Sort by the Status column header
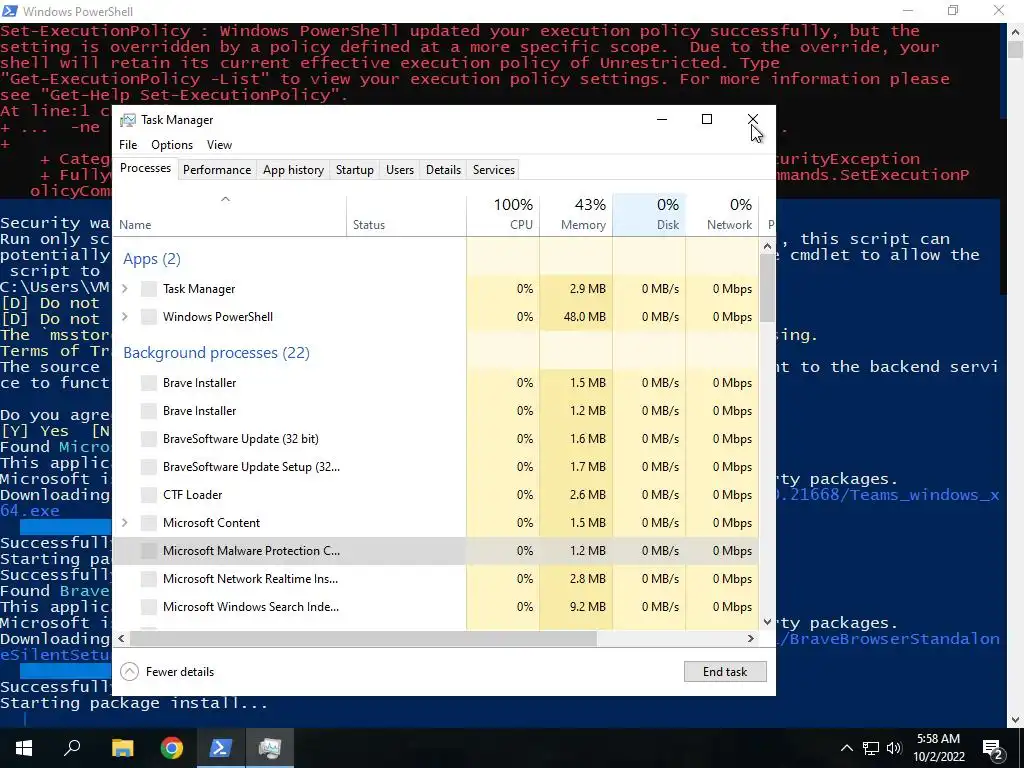Image resolution: width=1024 pixels, height=768 pixels. click(x=406, y=215)
